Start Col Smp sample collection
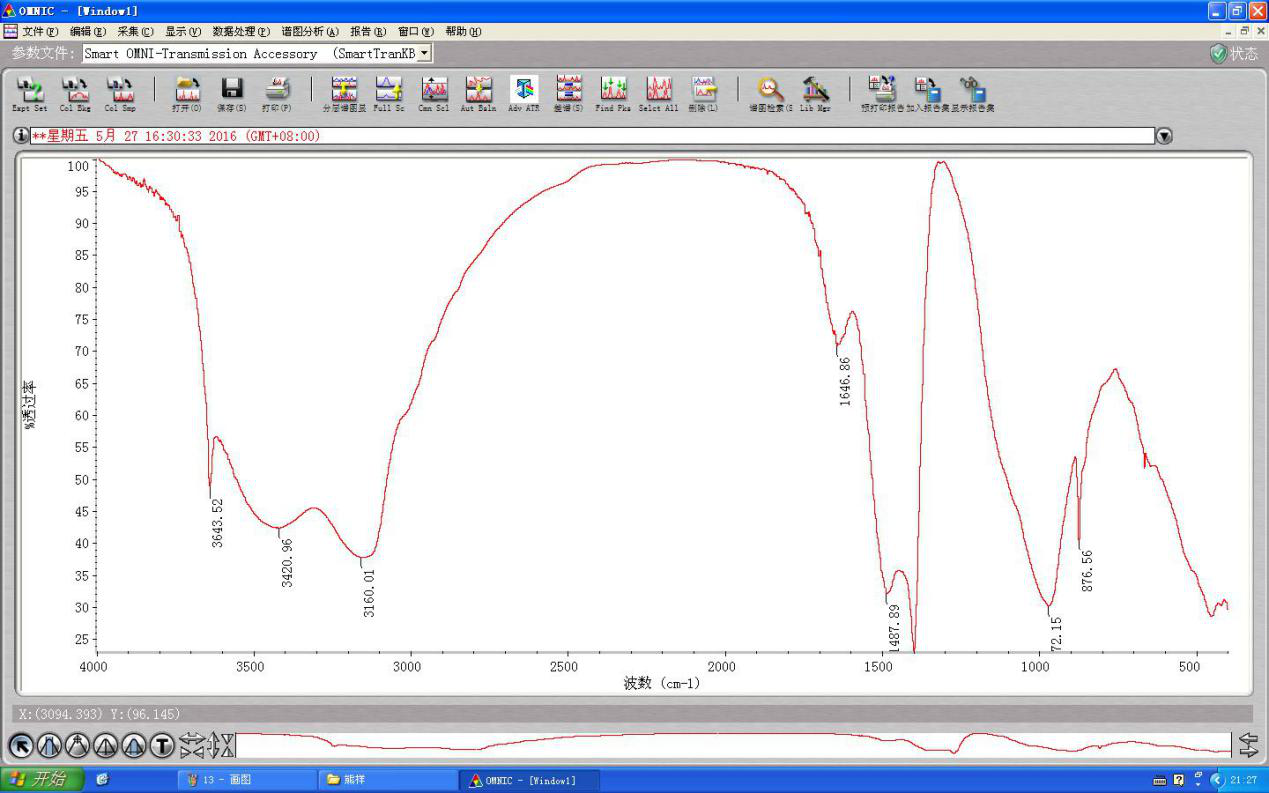This screenshot has width=1269, height=793. point(120,93)
